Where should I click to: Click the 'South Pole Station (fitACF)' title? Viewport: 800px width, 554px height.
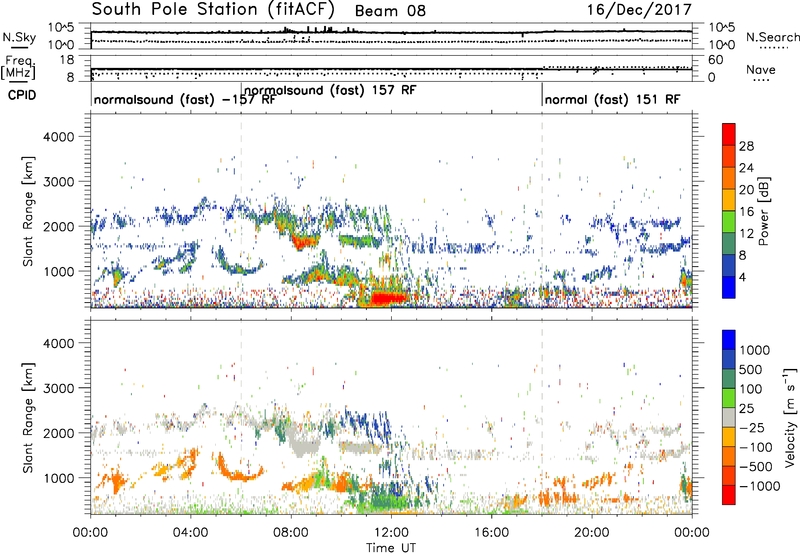(213, 9)
